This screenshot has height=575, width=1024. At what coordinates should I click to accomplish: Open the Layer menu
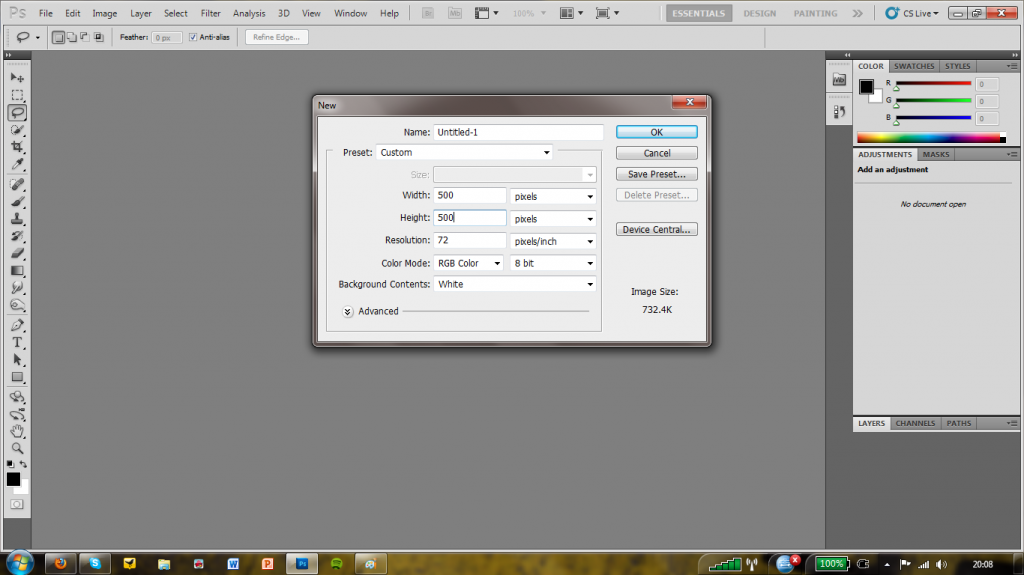pos(140,13)
